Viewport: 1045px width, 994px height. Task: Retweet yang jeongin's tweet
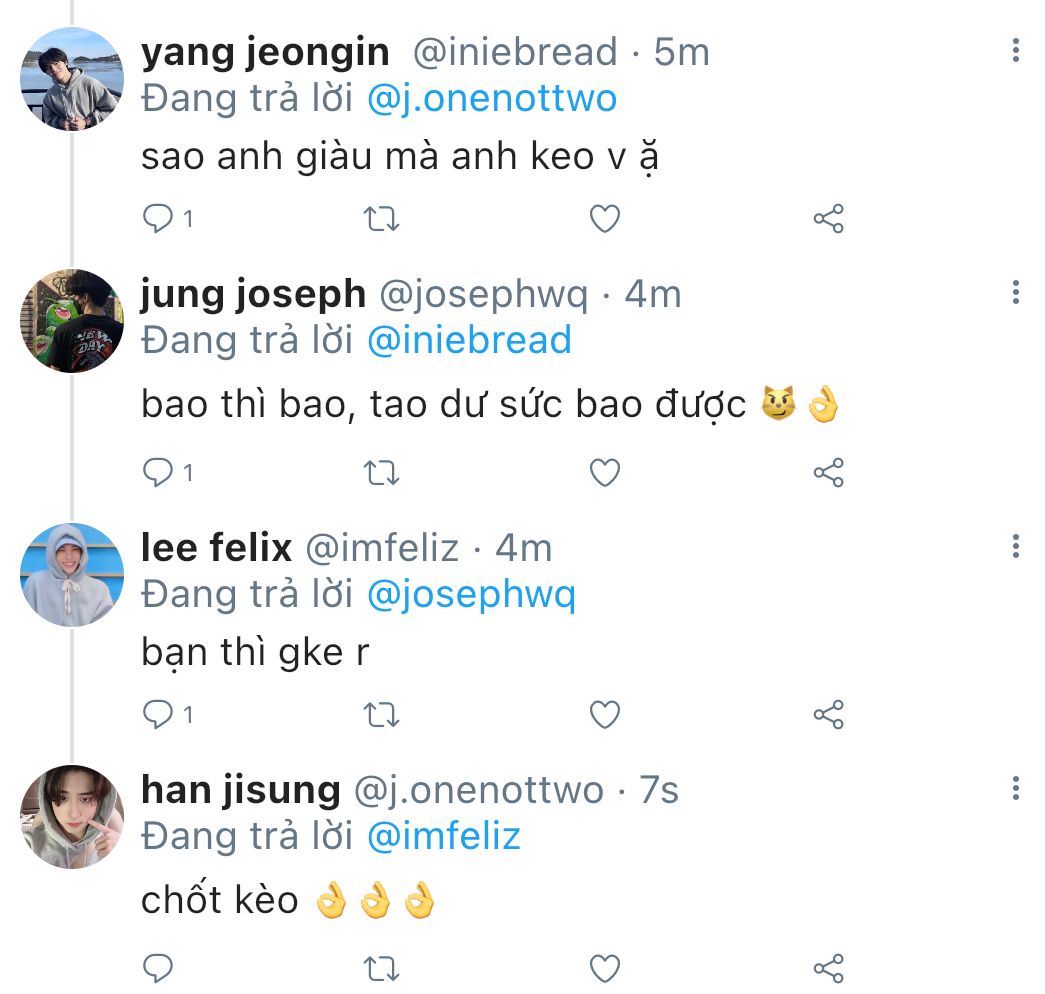pos(381,218)
